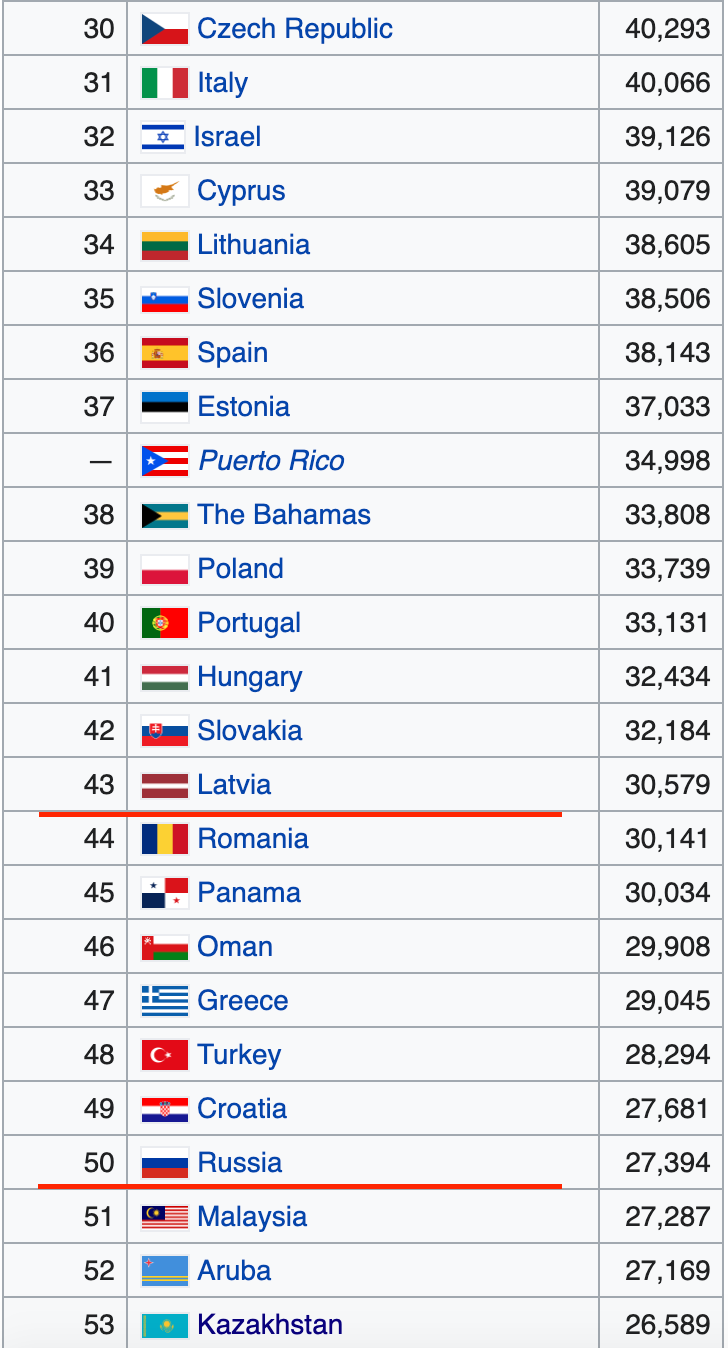Open the Estonia article link
Image resolution: width=728 pixels, height=1348 pixels.
(x=243, y=407)
